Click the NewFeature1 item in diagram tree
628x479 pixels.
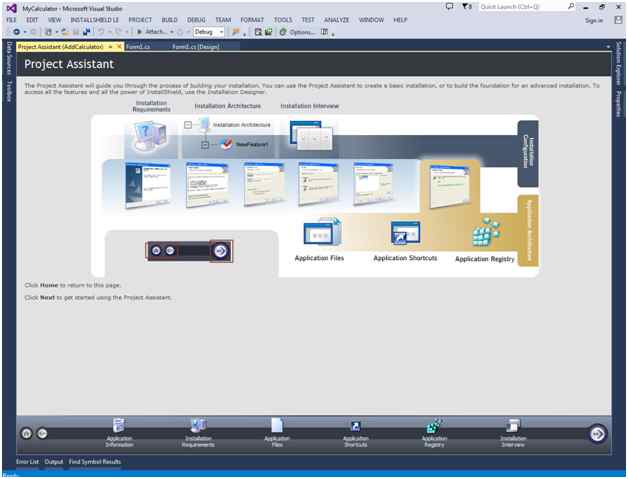tap(252, 144)
